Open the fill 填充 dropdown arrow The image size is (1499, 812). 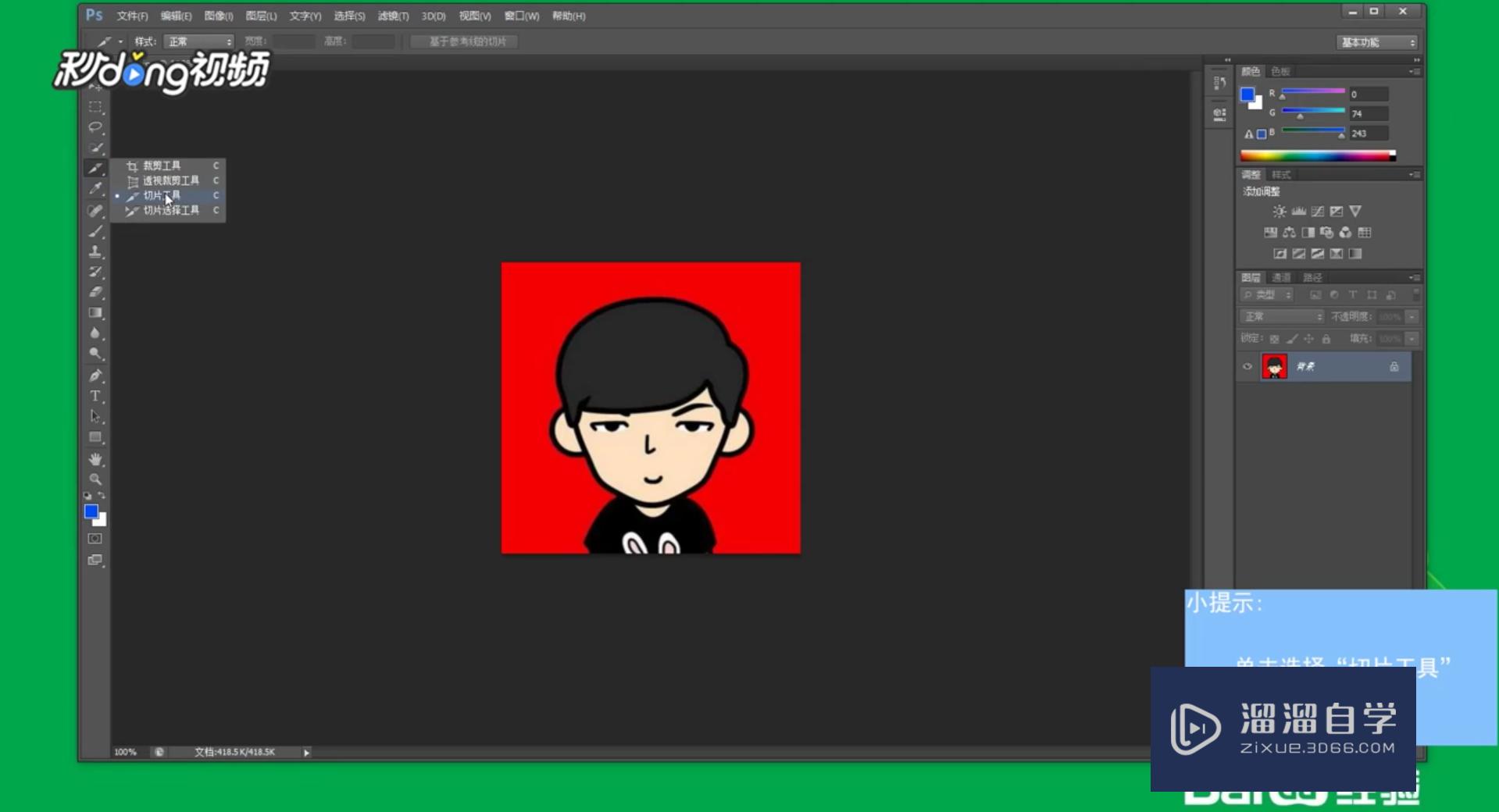tap(1412, 339)
